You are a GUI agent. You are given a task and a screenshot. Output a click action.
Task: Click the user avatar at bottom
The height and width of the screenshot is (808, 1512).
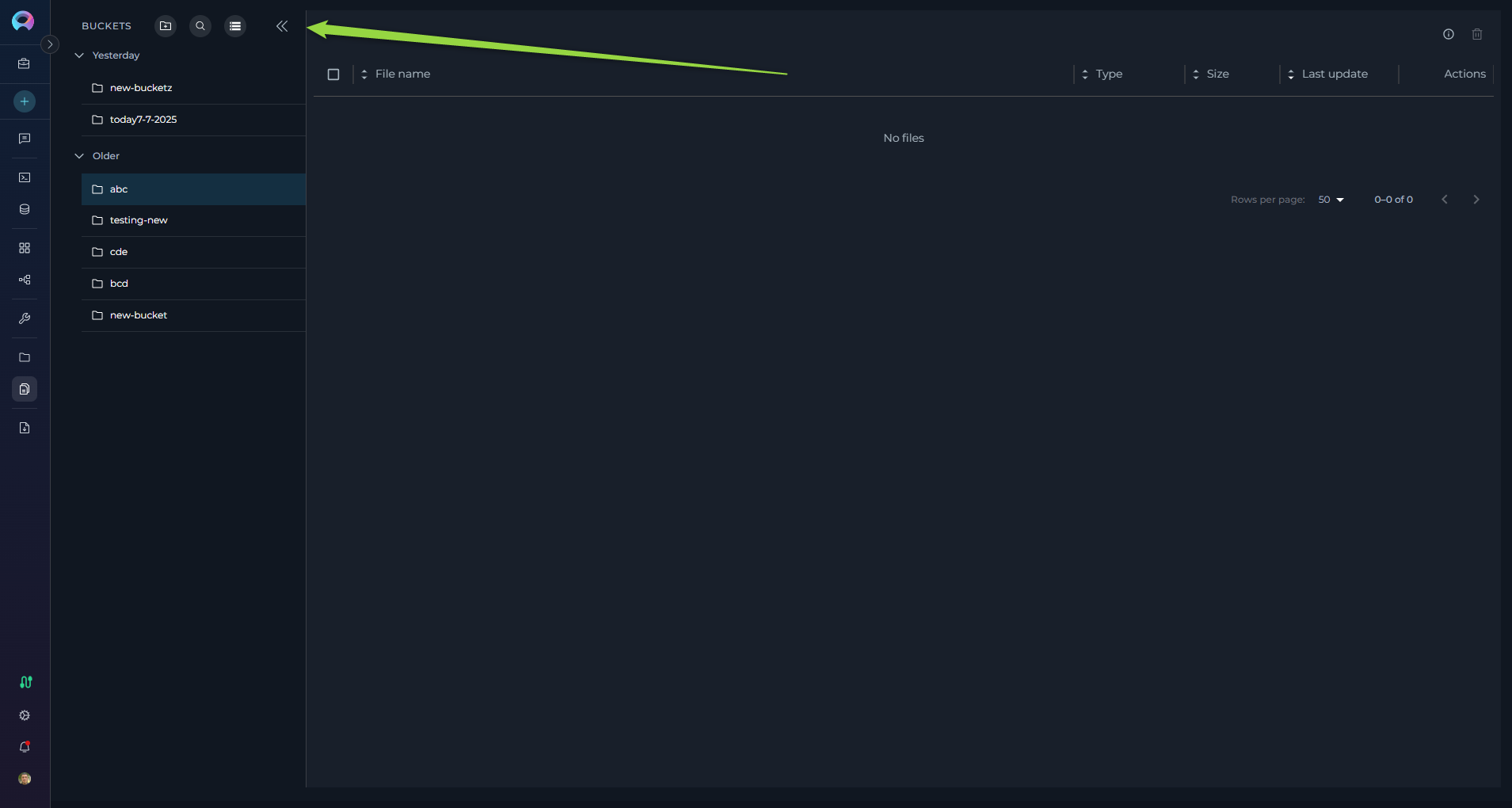pyautogui.click(x=25, y=779)
